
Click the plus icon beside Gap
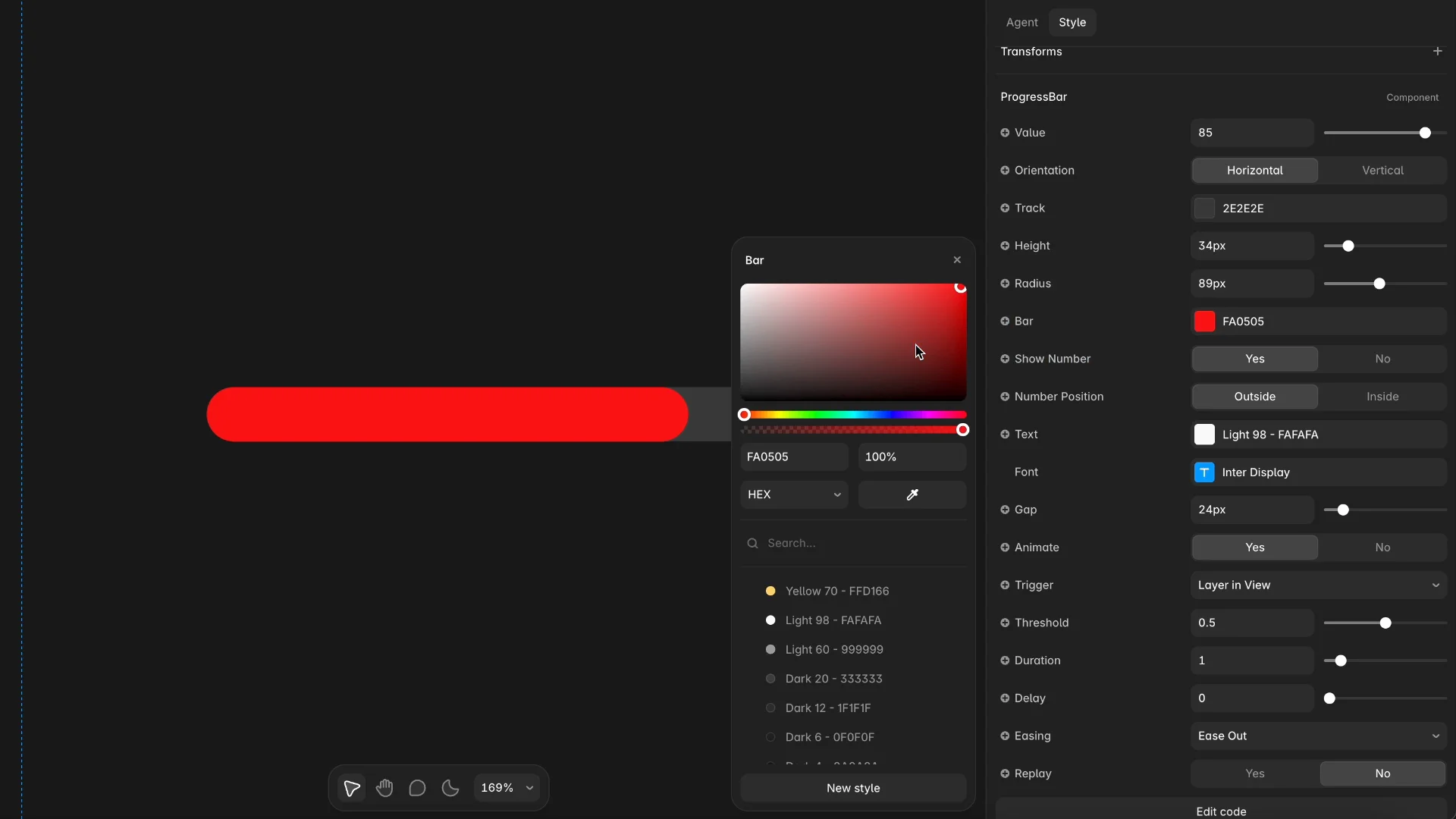1005,510
